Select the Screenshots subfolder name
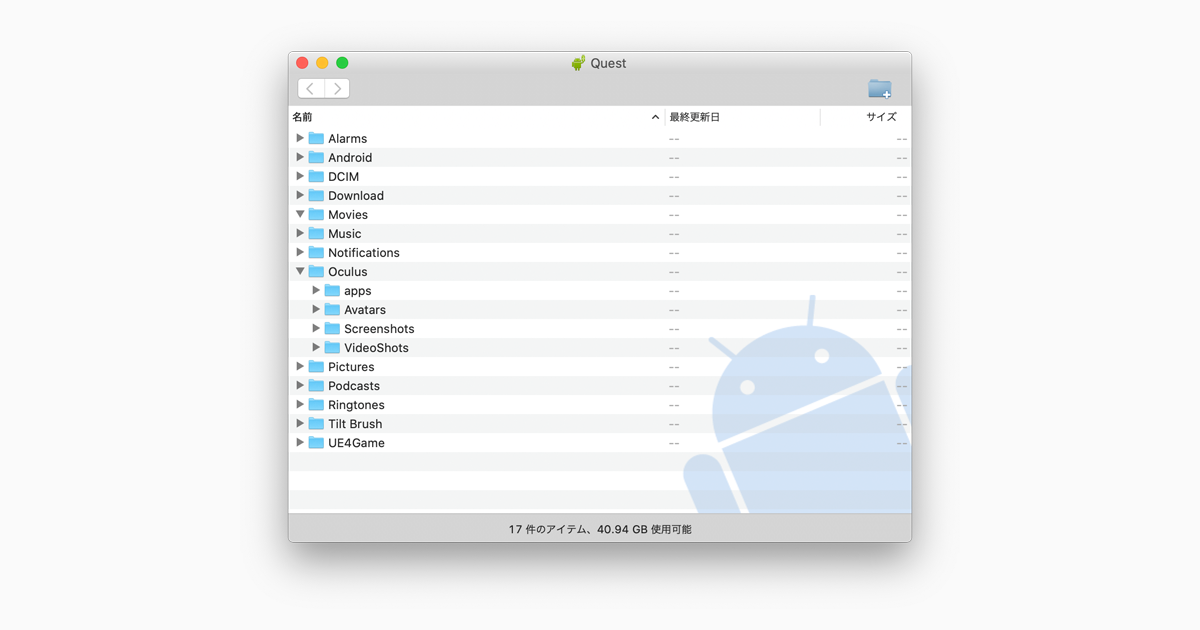Screen dimensions: 1200x630 click(379, 329)
